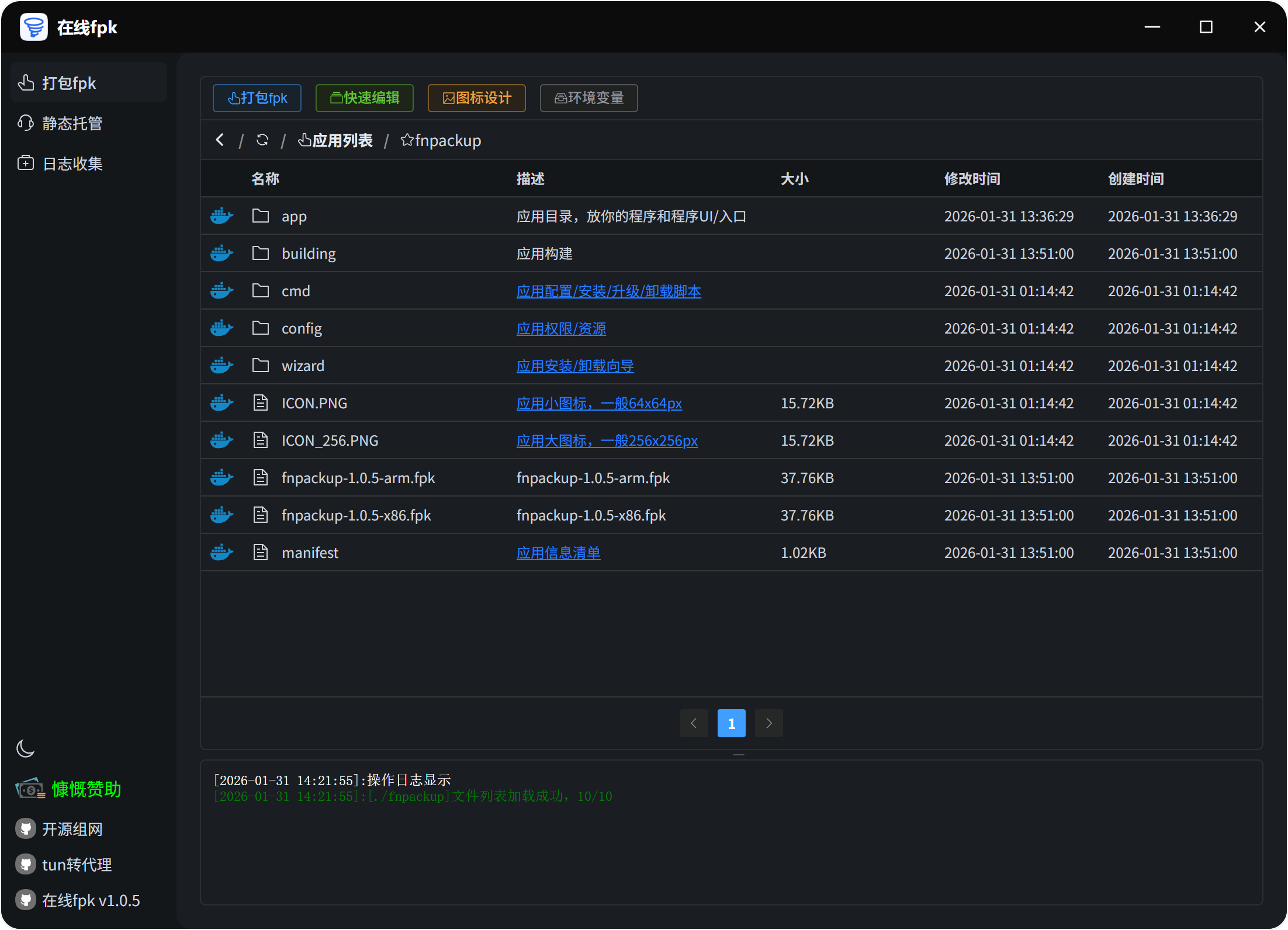Click the Docker icon beside app folder
Viewport: 1288px width, 930px height.
(x=221, y=216)
